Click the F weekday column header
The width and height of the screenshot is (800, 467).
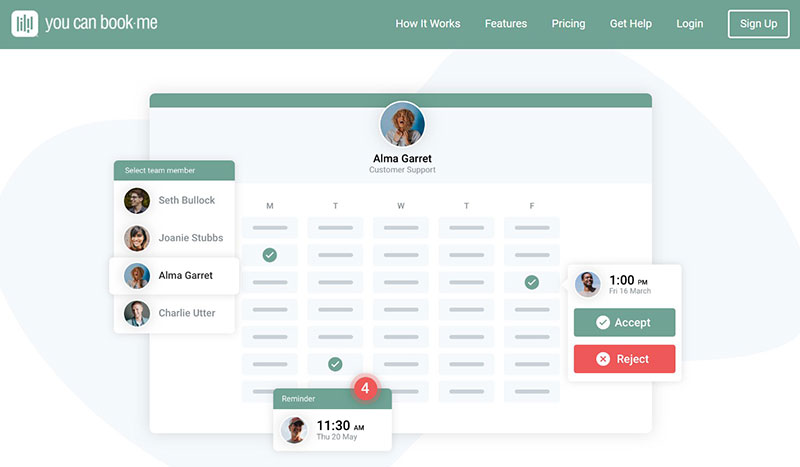pos(532,206)
